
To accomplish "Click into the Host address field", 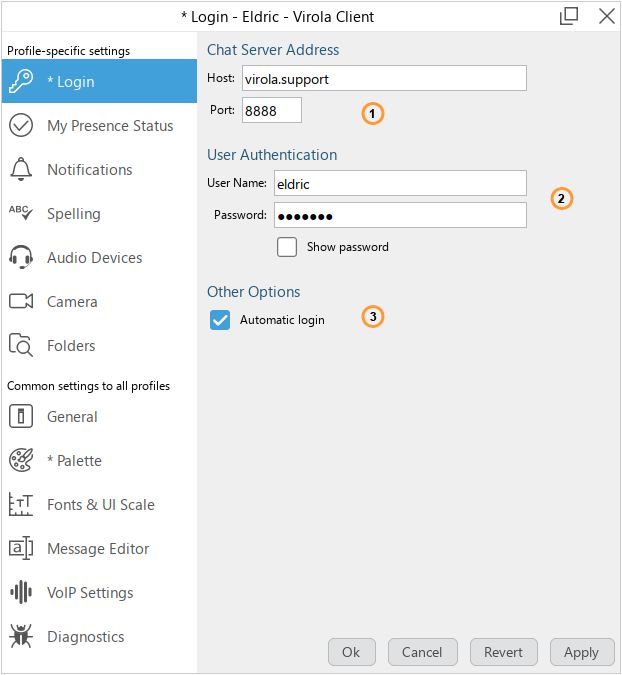I will [384, 78].
